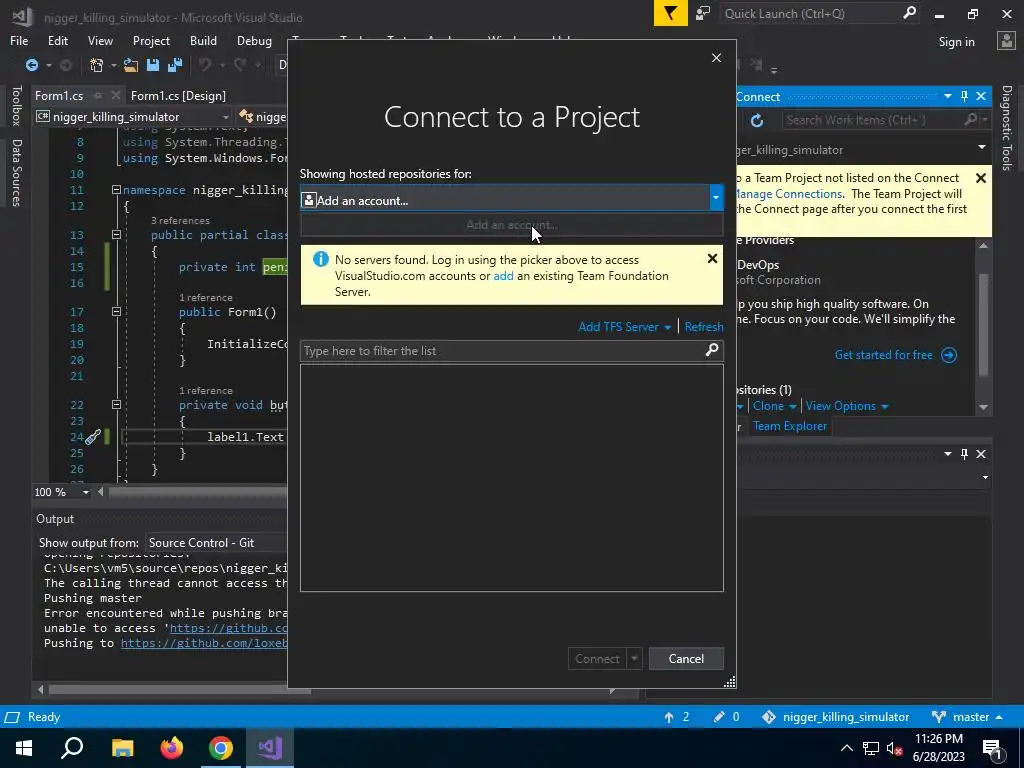Click the pencil pending changes indicator in status bar

(x=719, y=717)
